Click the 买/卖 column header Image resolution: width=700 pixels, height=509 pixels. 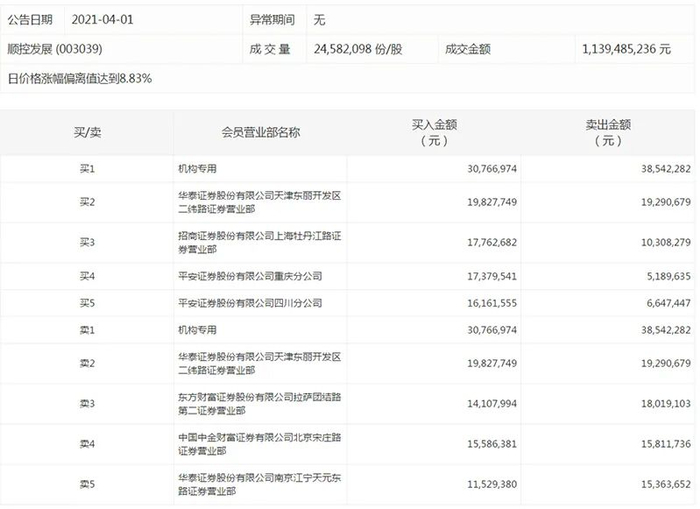87,132
